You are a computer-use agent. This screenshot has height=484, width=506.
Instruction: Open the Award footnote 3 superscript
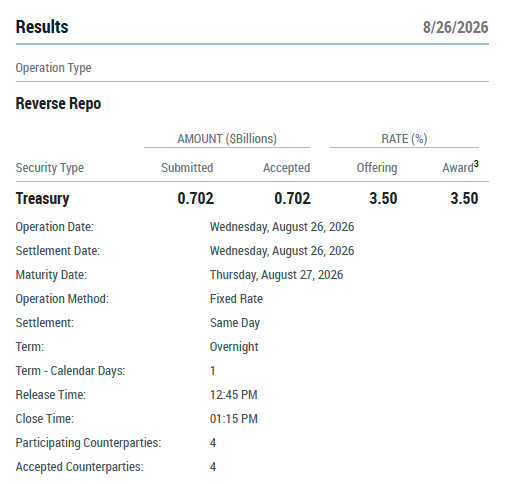point(476,164)
